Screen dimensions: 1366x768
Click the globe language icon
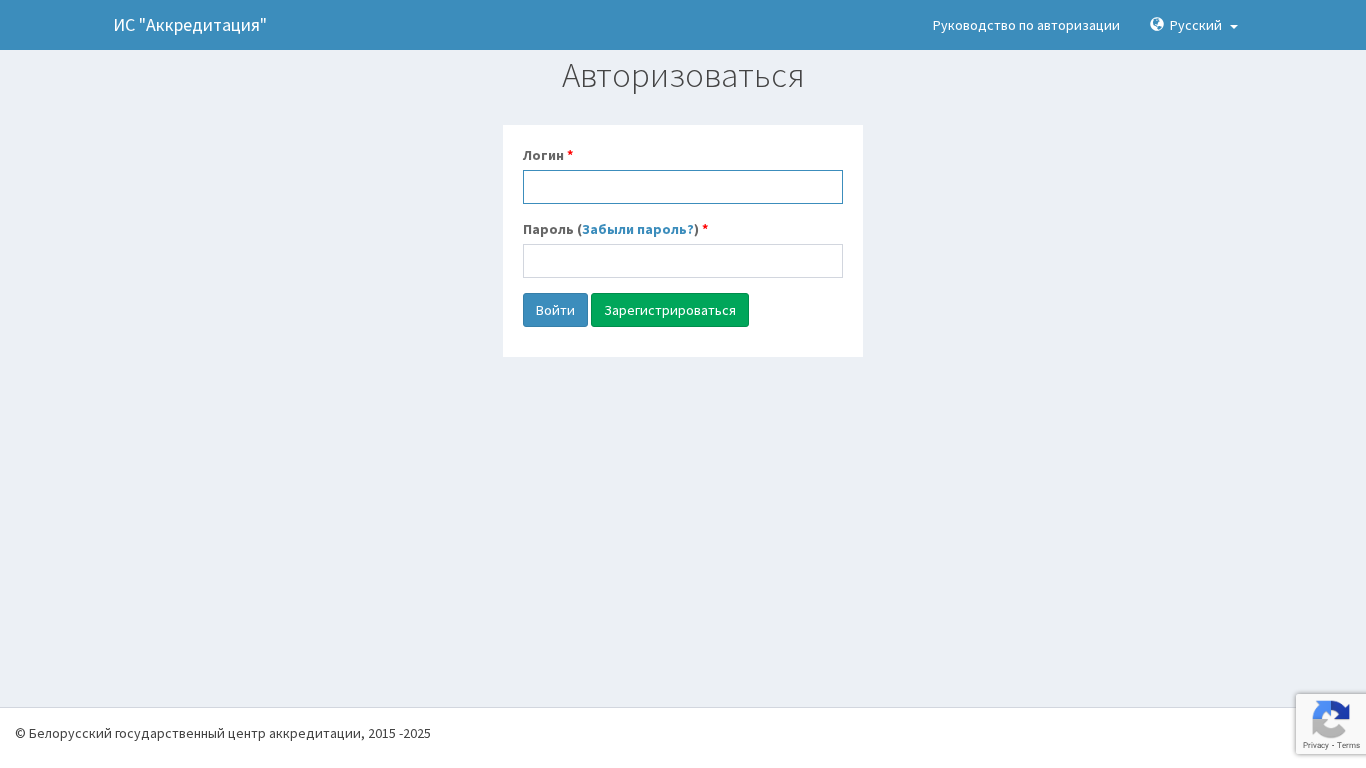[x=1157, y=25]
